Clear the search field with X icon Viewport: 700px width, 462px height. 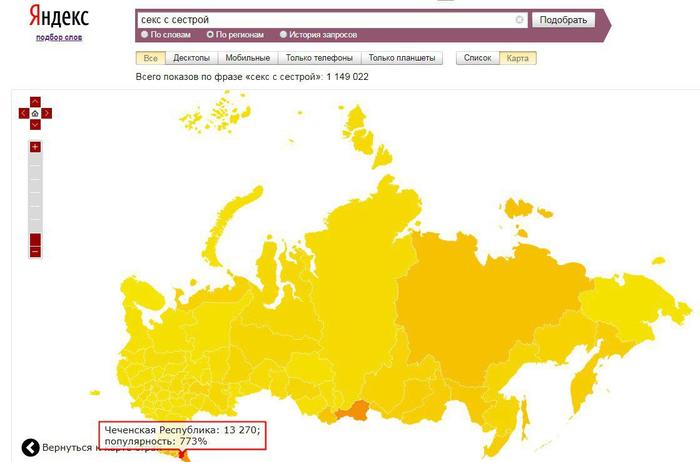(519, 20)
